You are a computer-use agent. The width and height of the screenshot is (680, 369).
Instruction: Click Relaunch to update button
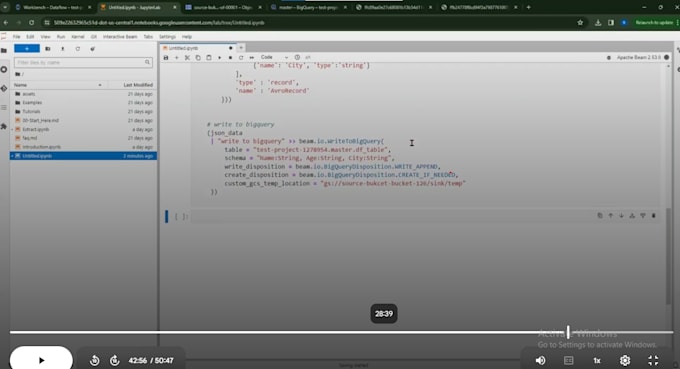(x=654, y=23)
